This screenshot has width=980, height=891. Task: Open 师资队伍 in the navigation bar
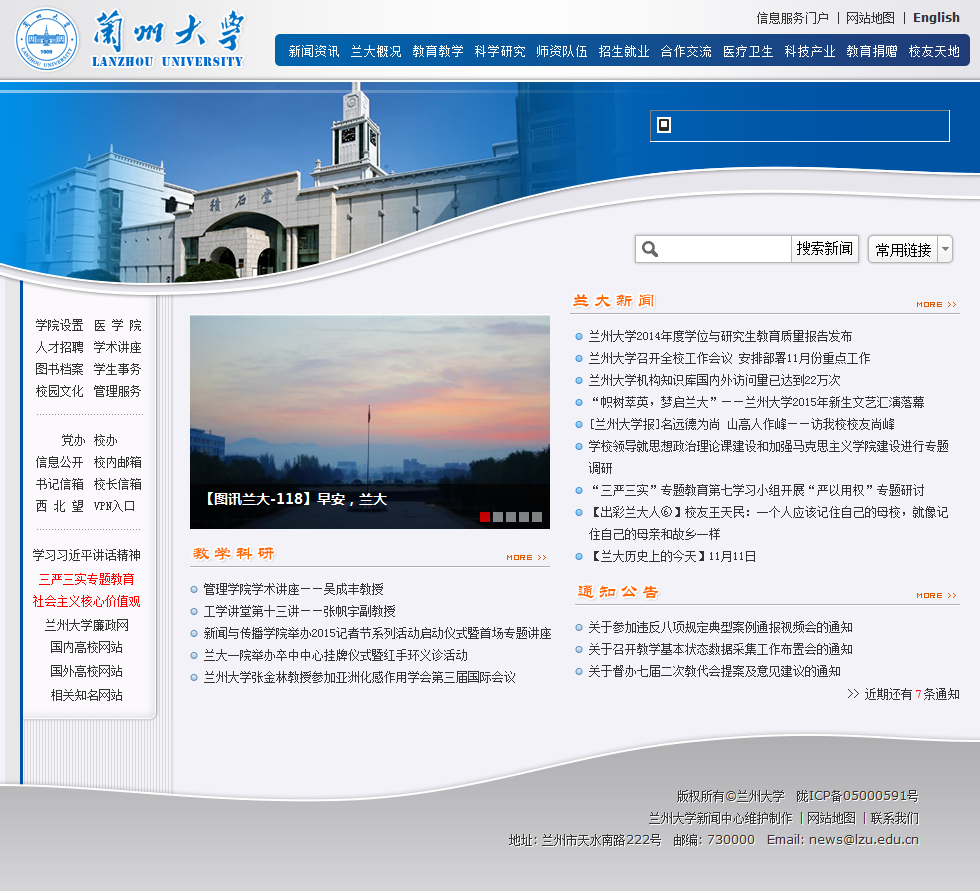562,51
